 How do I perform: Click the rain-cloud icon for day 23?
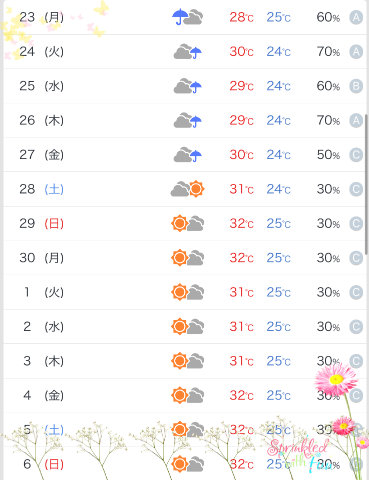tap(187, 17)
